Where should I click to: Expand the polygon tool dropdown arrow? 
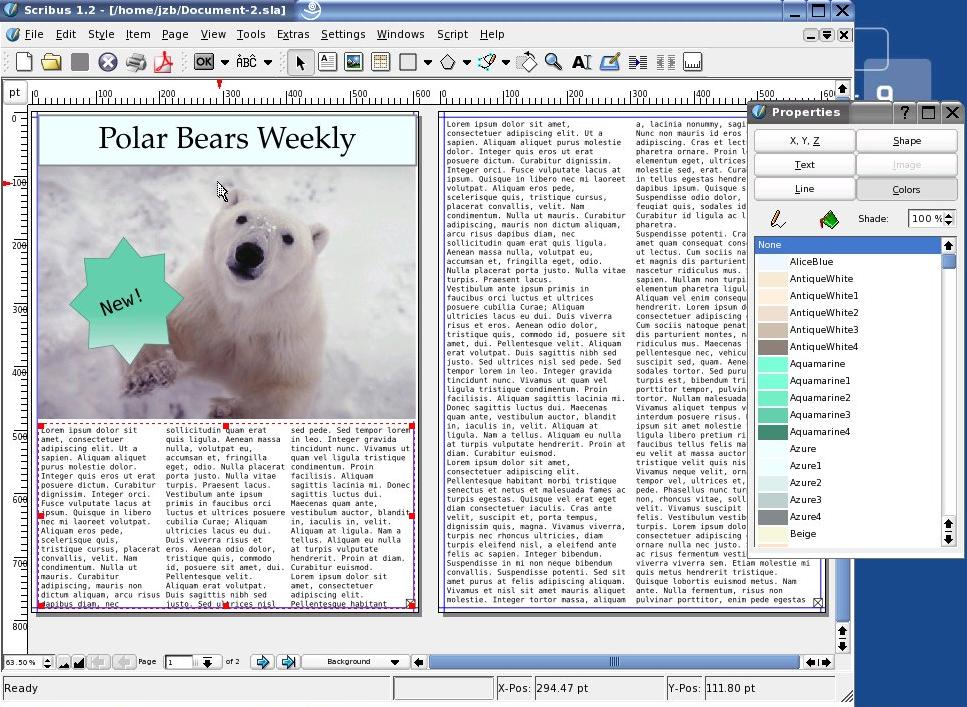point(467,62)
